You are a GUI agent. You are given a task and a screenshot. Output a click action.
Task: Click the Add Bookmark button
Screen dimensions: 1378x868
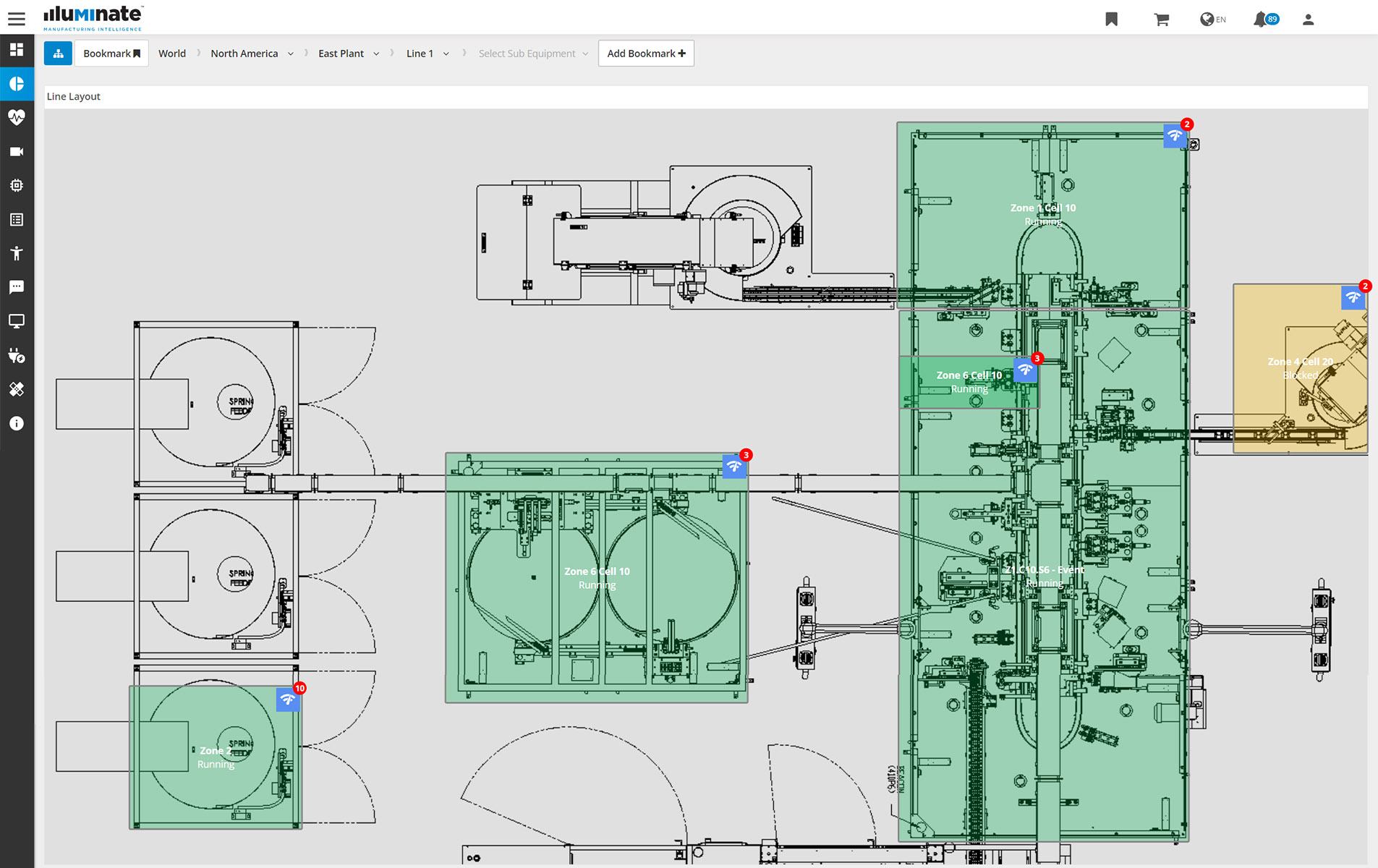point(645,53)
